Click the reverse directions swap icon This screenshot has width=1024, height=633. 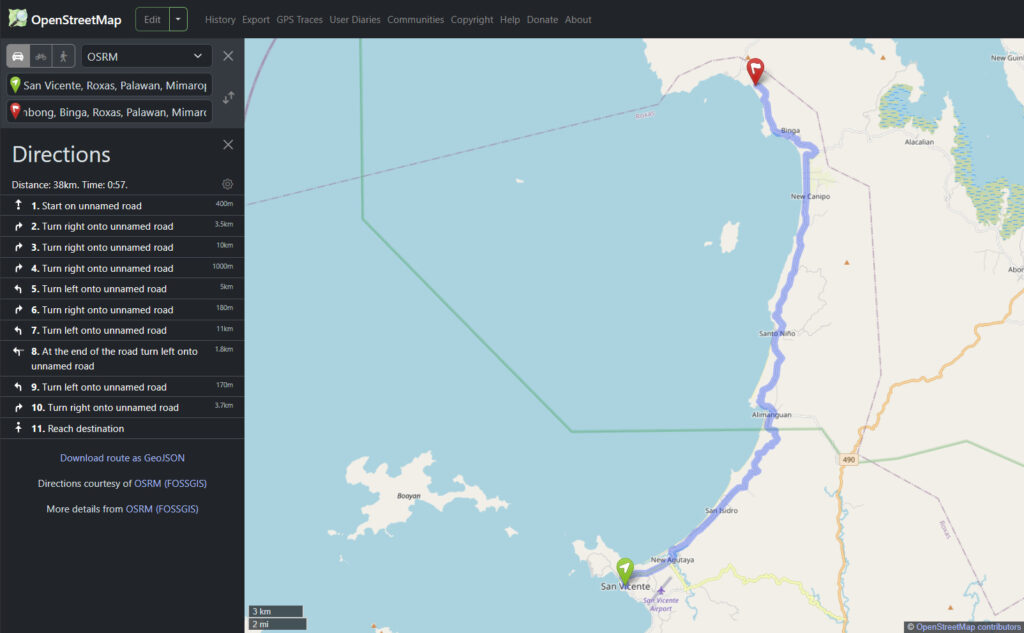point(229,98)
